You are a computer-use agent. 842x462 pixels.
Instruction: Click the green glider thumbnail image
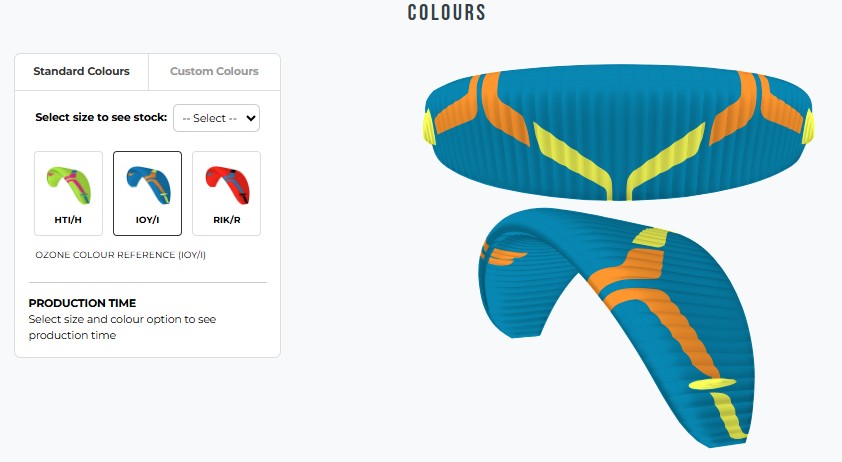coord(69,184)
